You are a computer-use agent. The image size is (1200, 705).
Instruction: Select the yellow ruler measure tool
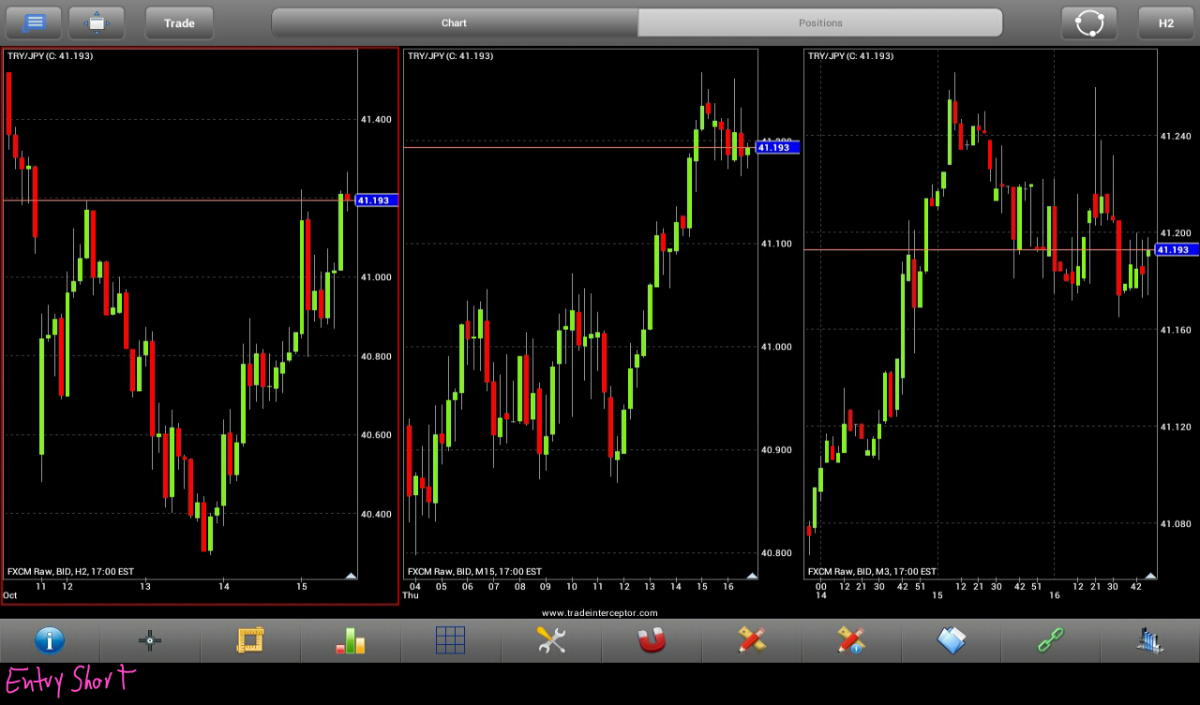(x=250, y=640)
